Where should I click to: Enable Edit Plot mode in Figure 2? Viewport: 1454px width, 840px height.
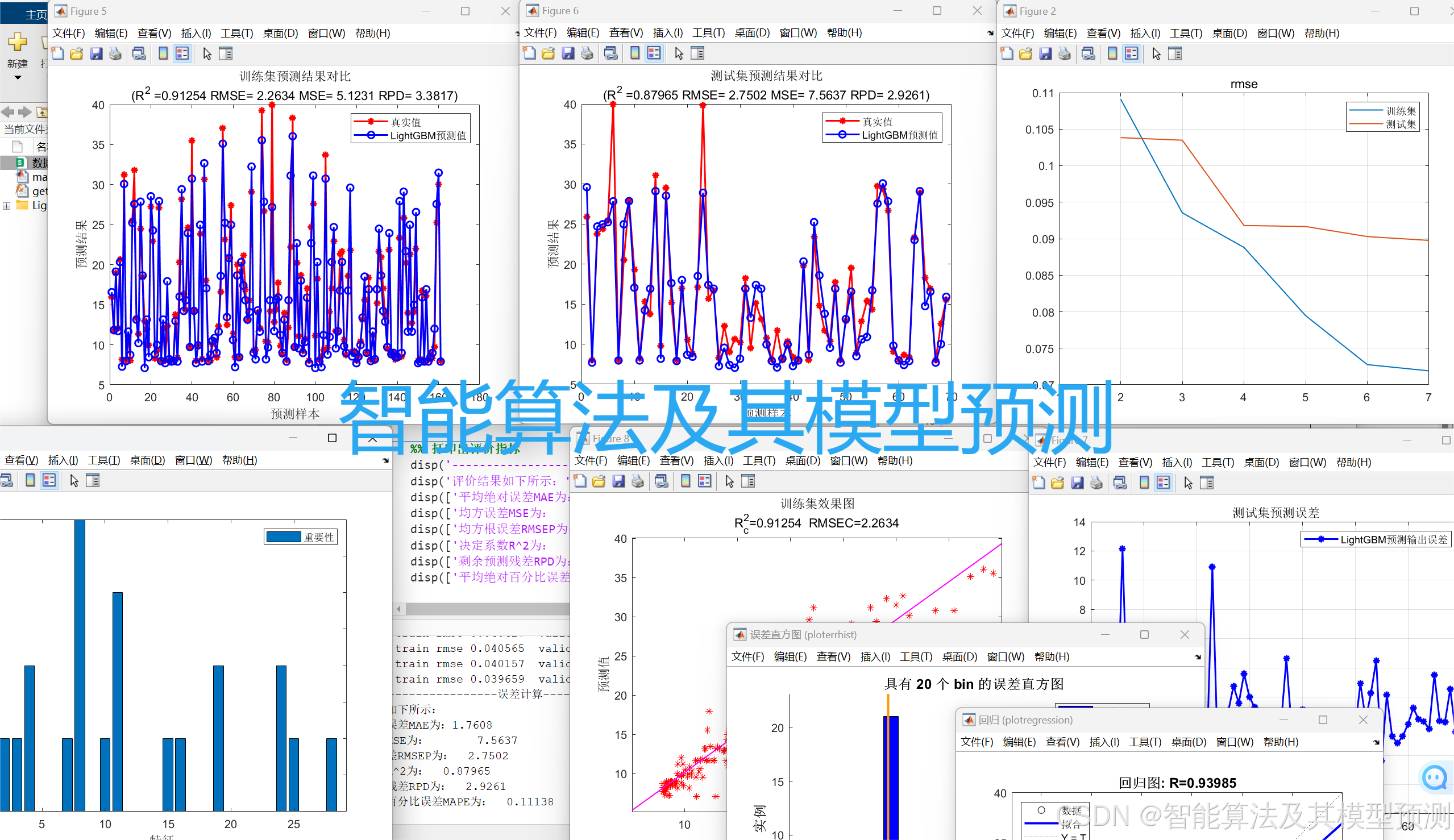pos(1156,53)
